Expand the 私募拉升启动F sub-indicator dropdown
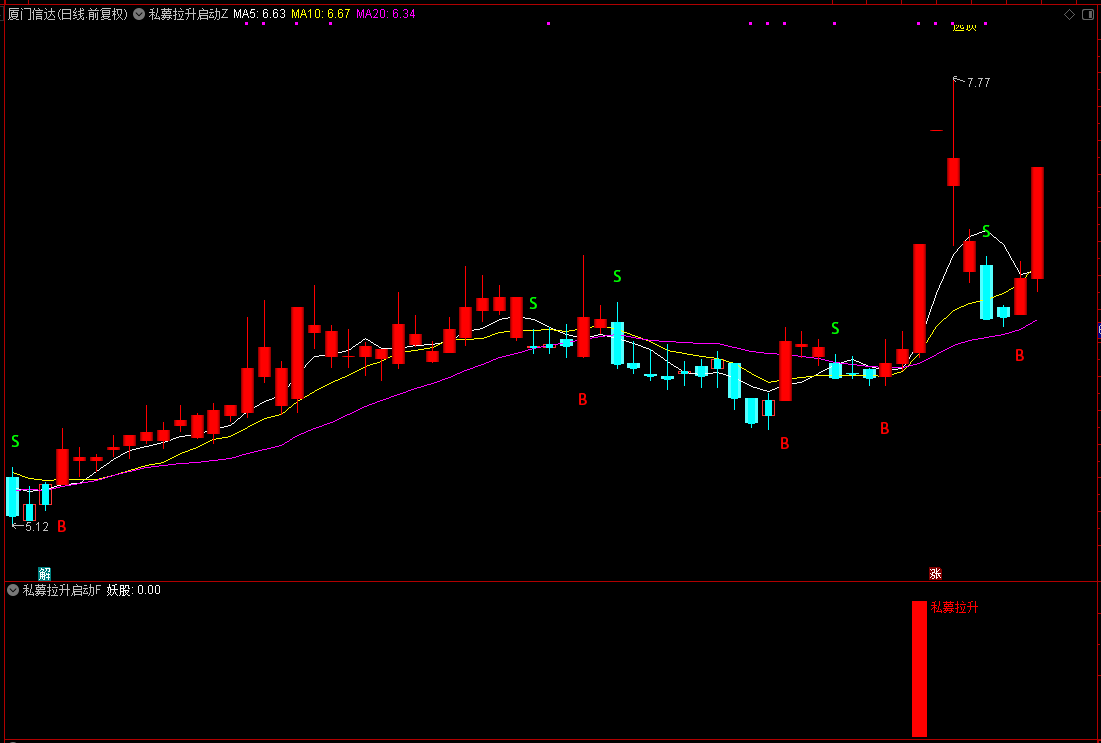 click(13, 590)
